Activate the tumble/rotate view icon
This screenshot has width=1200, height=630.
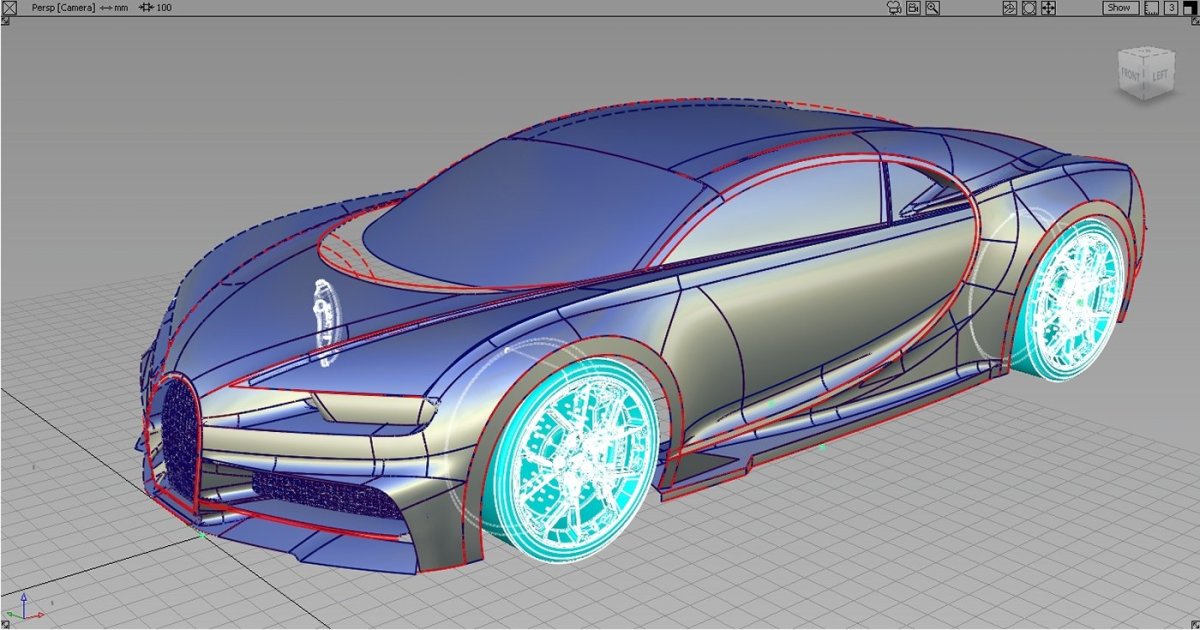(1010, 7)
